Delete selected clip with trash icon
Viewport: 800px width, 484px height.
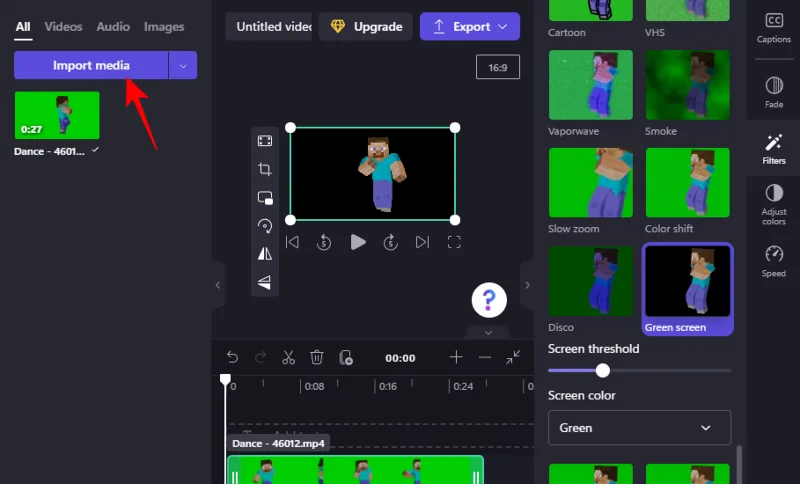click(316, 358)
